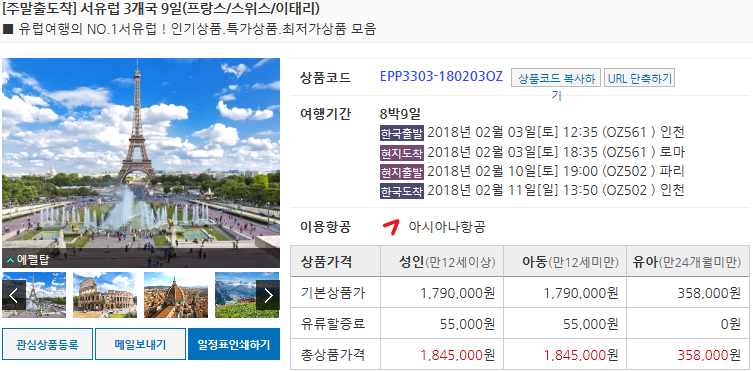Click the 관심상품등록 button
Image resolution: width=753 pixels, height=372 pixels.
(x=47, y=344)
